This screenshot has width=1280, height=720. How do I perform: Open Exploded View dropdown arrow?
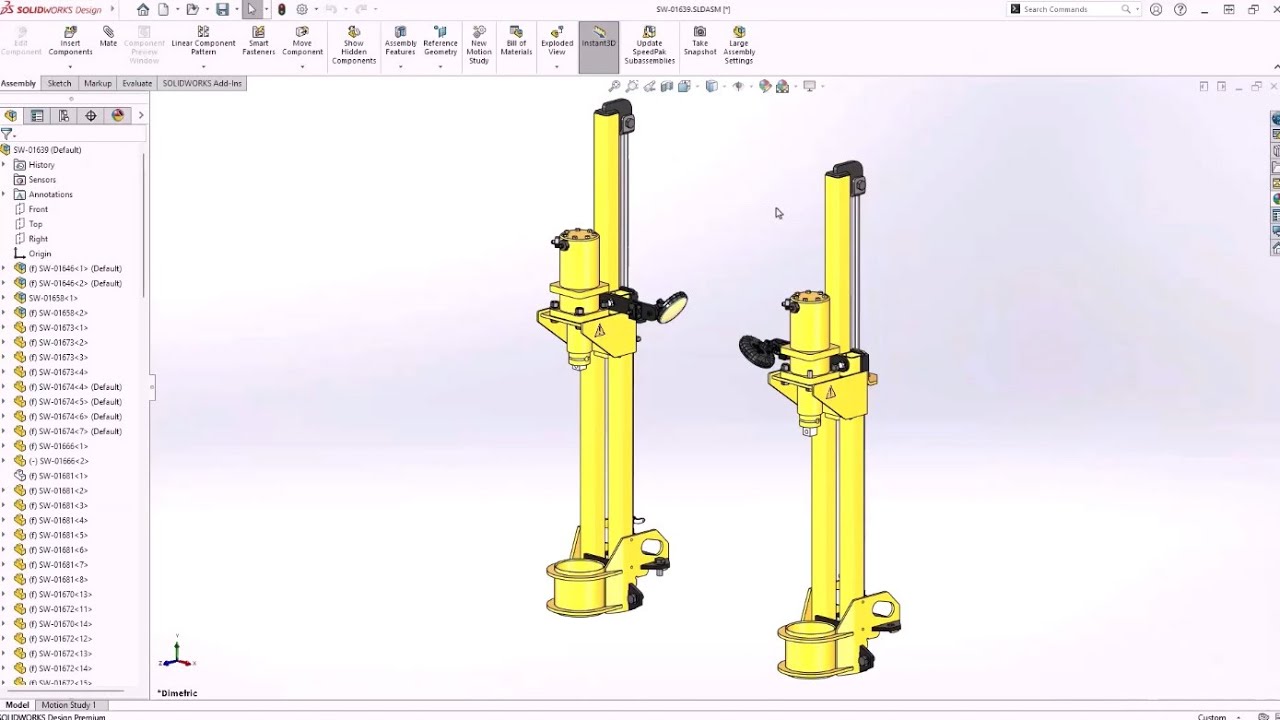coord(557,67)
